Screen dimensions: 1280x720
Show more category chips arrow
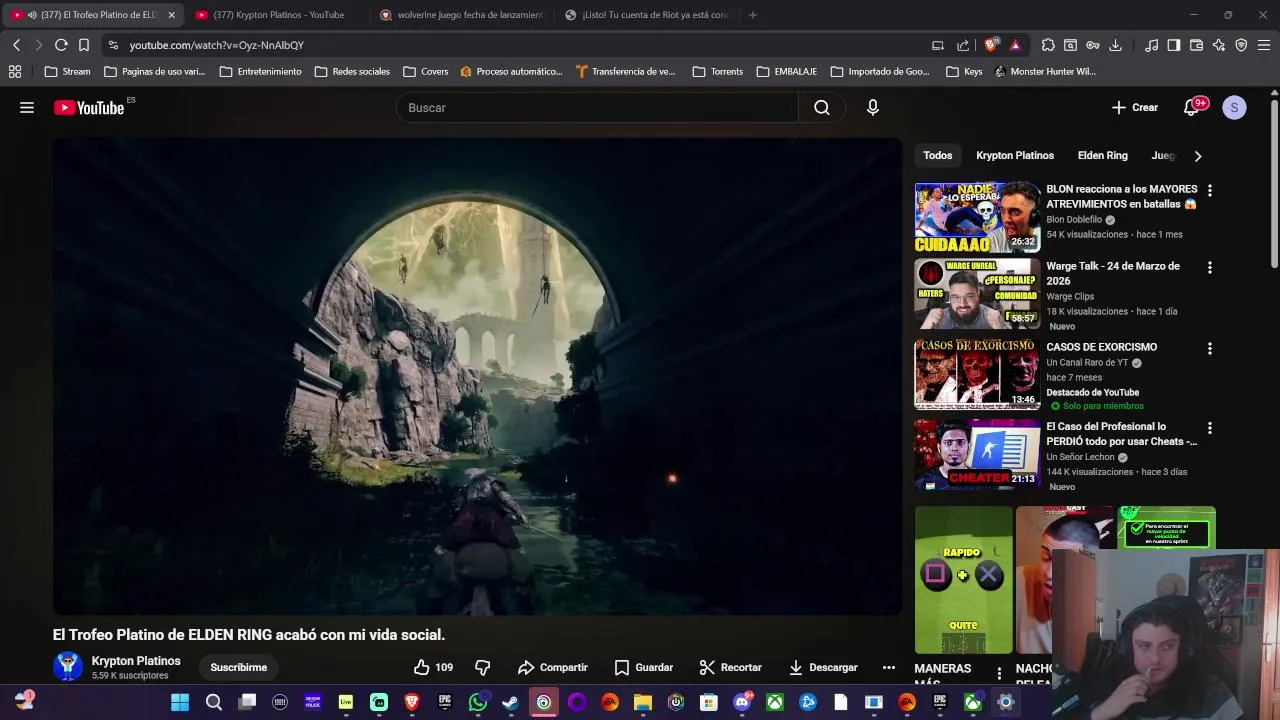pos(1198,156)
